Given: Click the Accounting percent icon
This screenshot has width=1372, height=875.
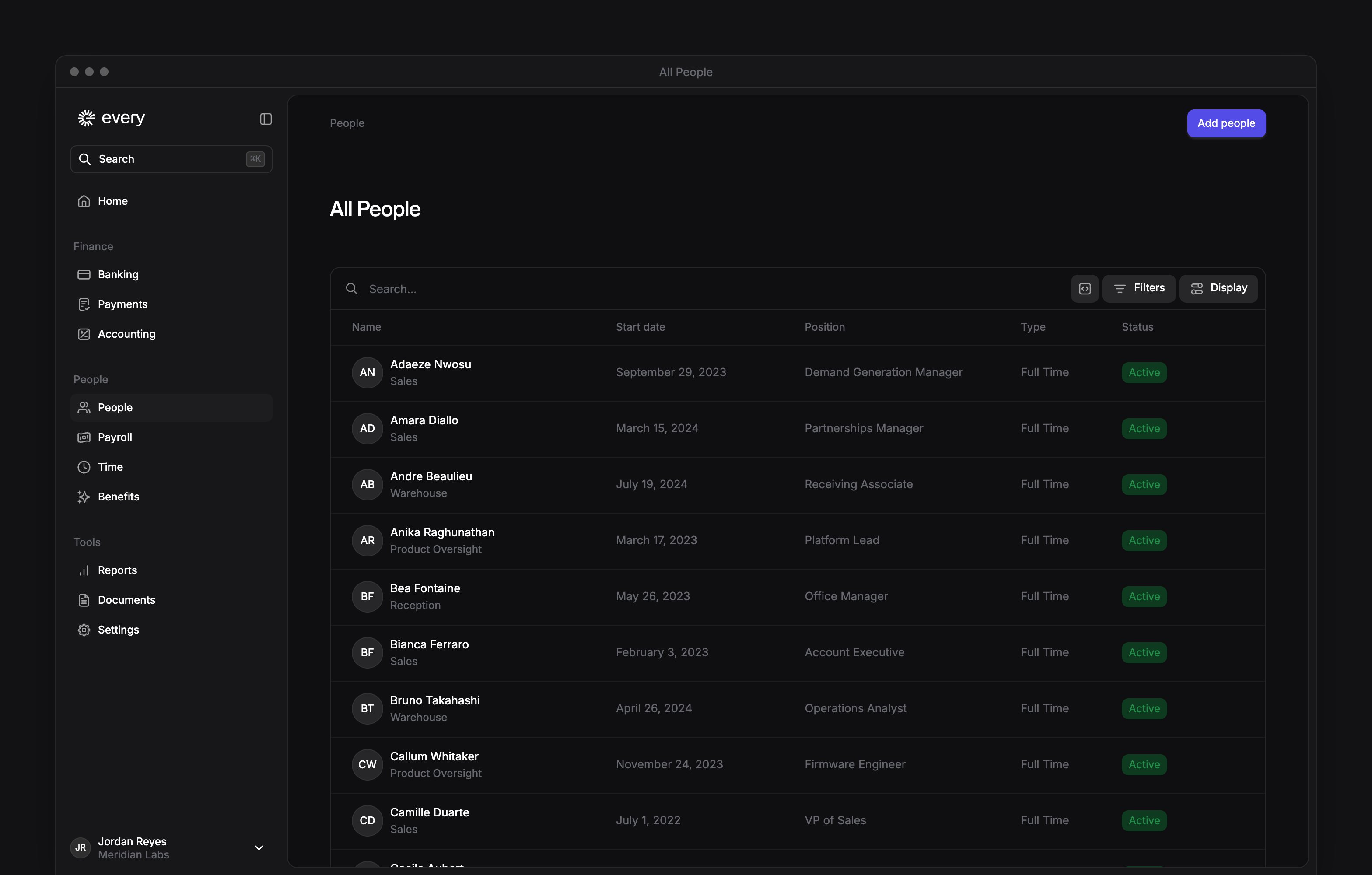Looking at the screenshot, I should 84,334.
